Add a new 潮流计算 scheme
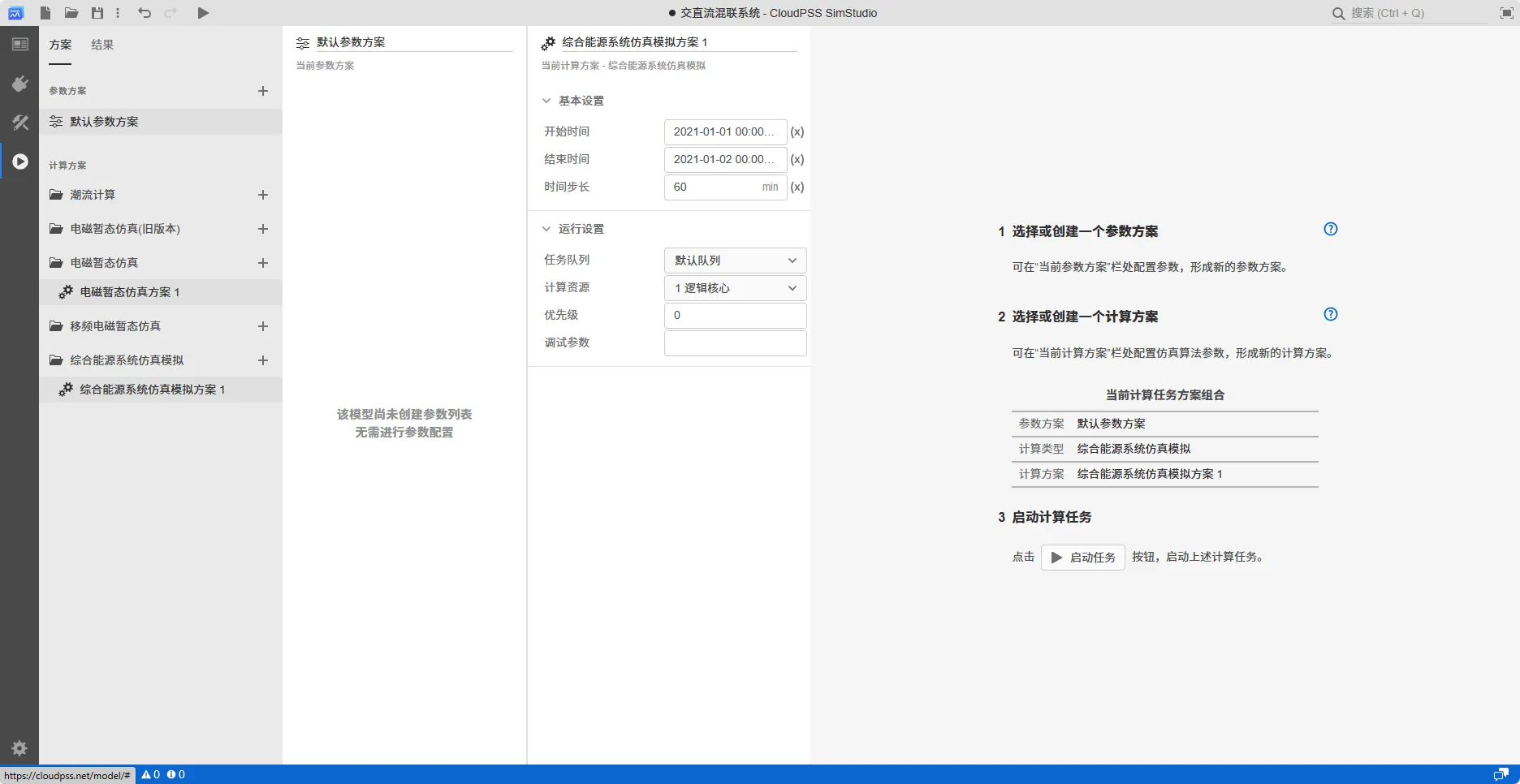Screen dimensions: 1520x784 [x=262, y=195]
